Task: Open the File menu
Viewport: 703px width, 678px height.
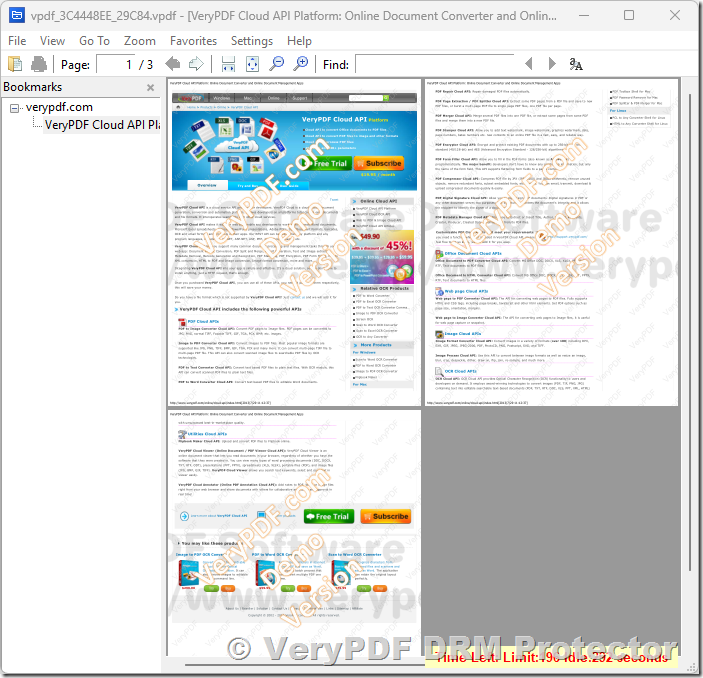Action: pos(17,41)
